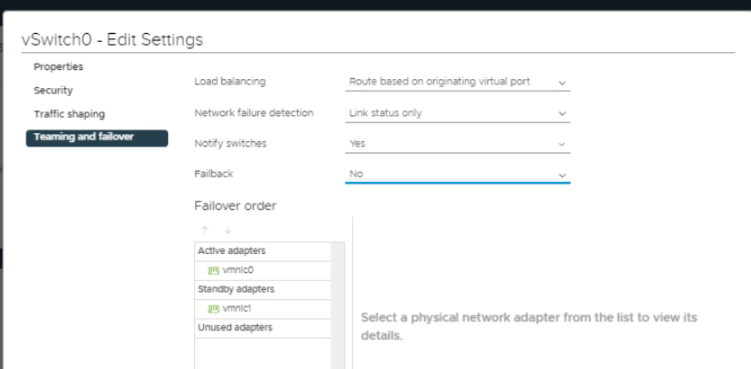This screenshot has height=369, width=751.
Task: Open the Load balancing dropdown
Action: 457,82
